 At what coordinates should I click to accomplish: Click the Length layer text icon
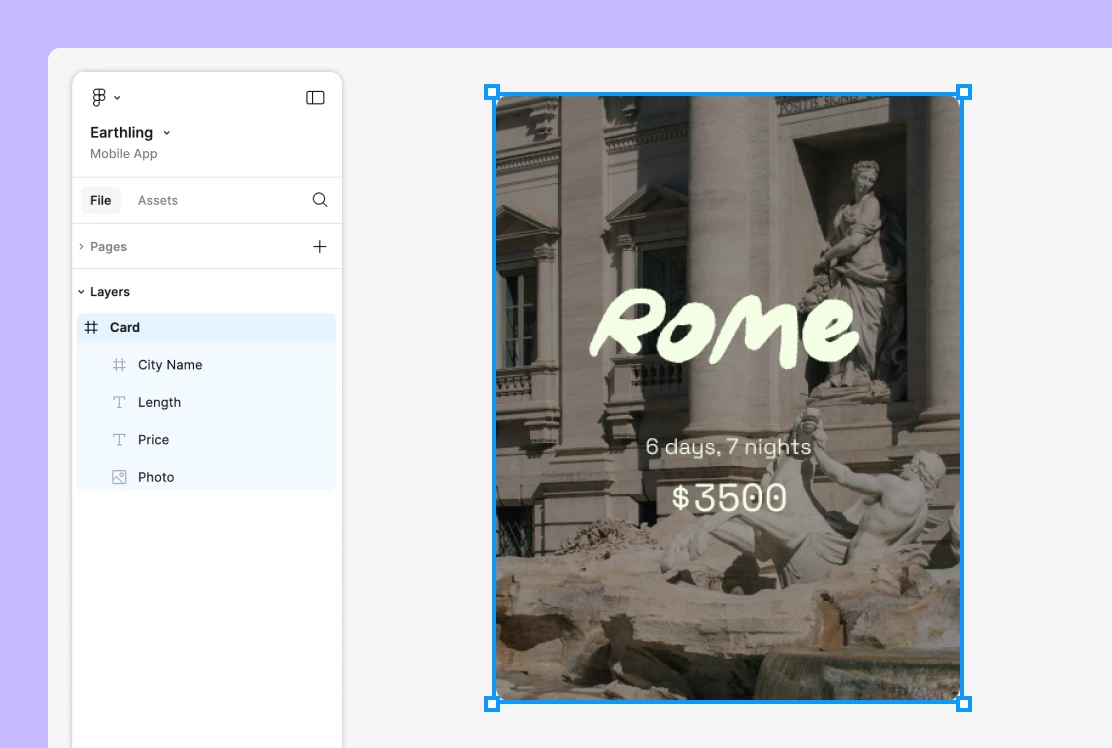[x=119, y=403]
